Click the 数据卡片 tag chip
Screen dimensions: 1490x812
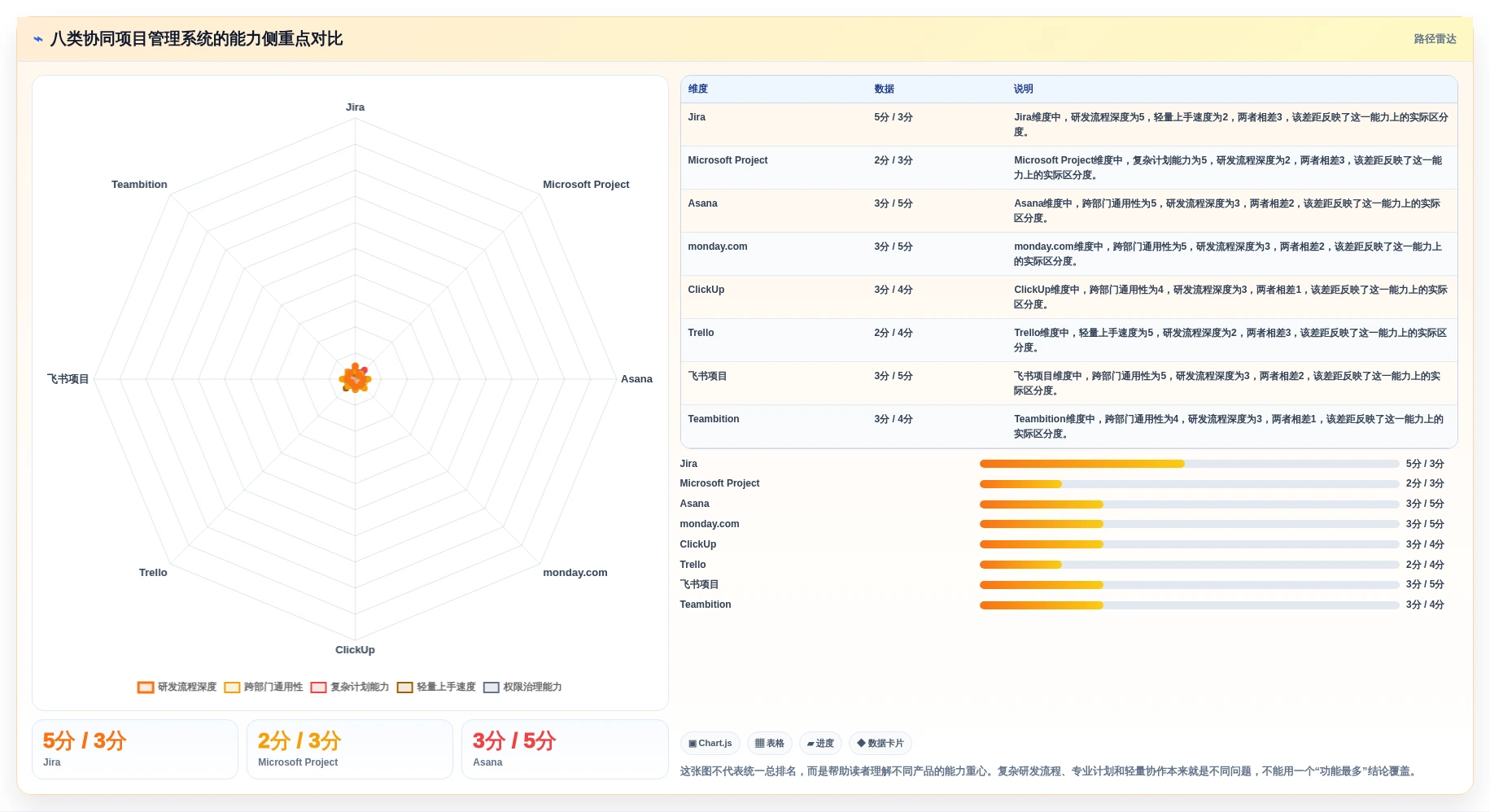point(880,743)
